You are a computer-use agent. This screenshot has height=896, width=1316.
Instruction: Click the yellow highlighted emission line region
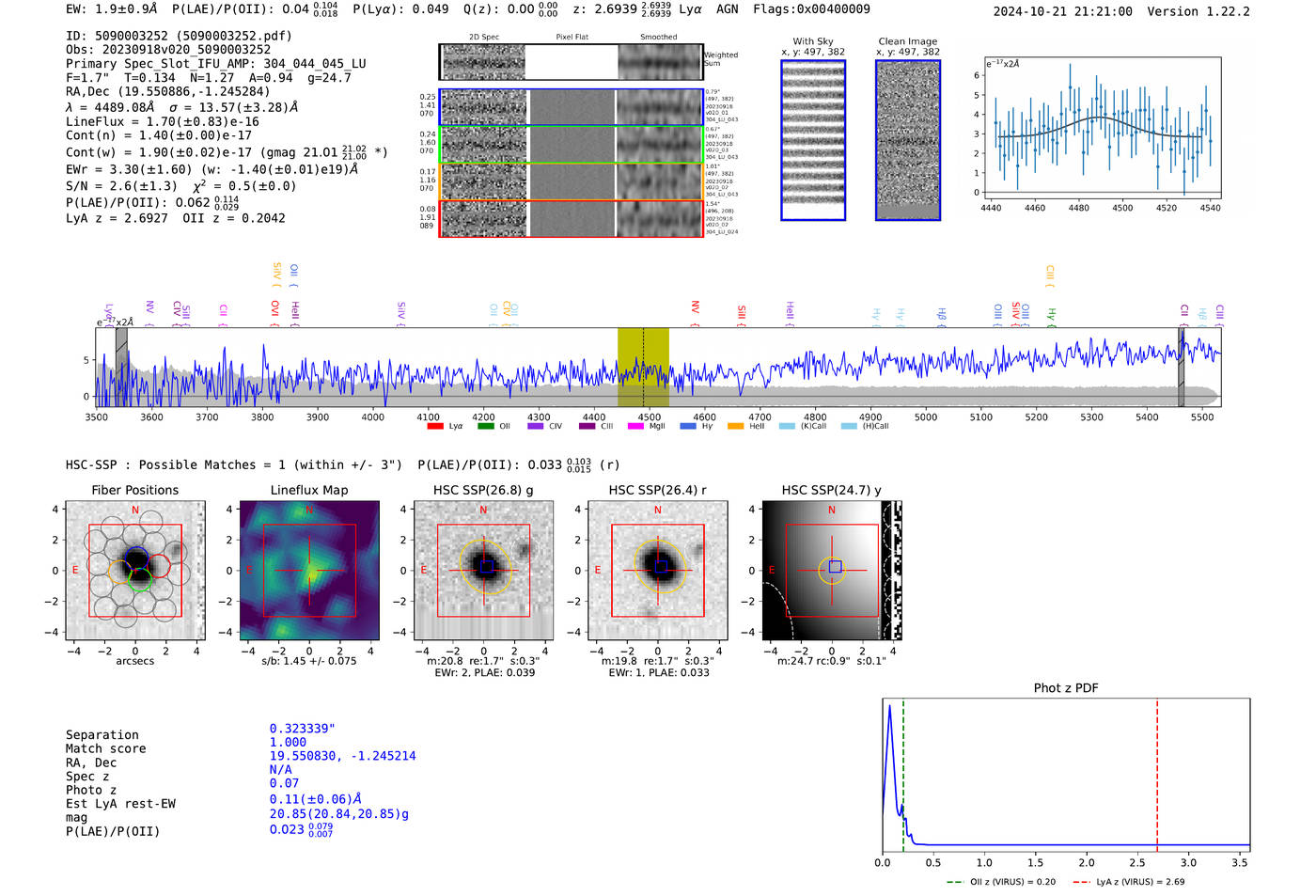click(x=643, y=368)
